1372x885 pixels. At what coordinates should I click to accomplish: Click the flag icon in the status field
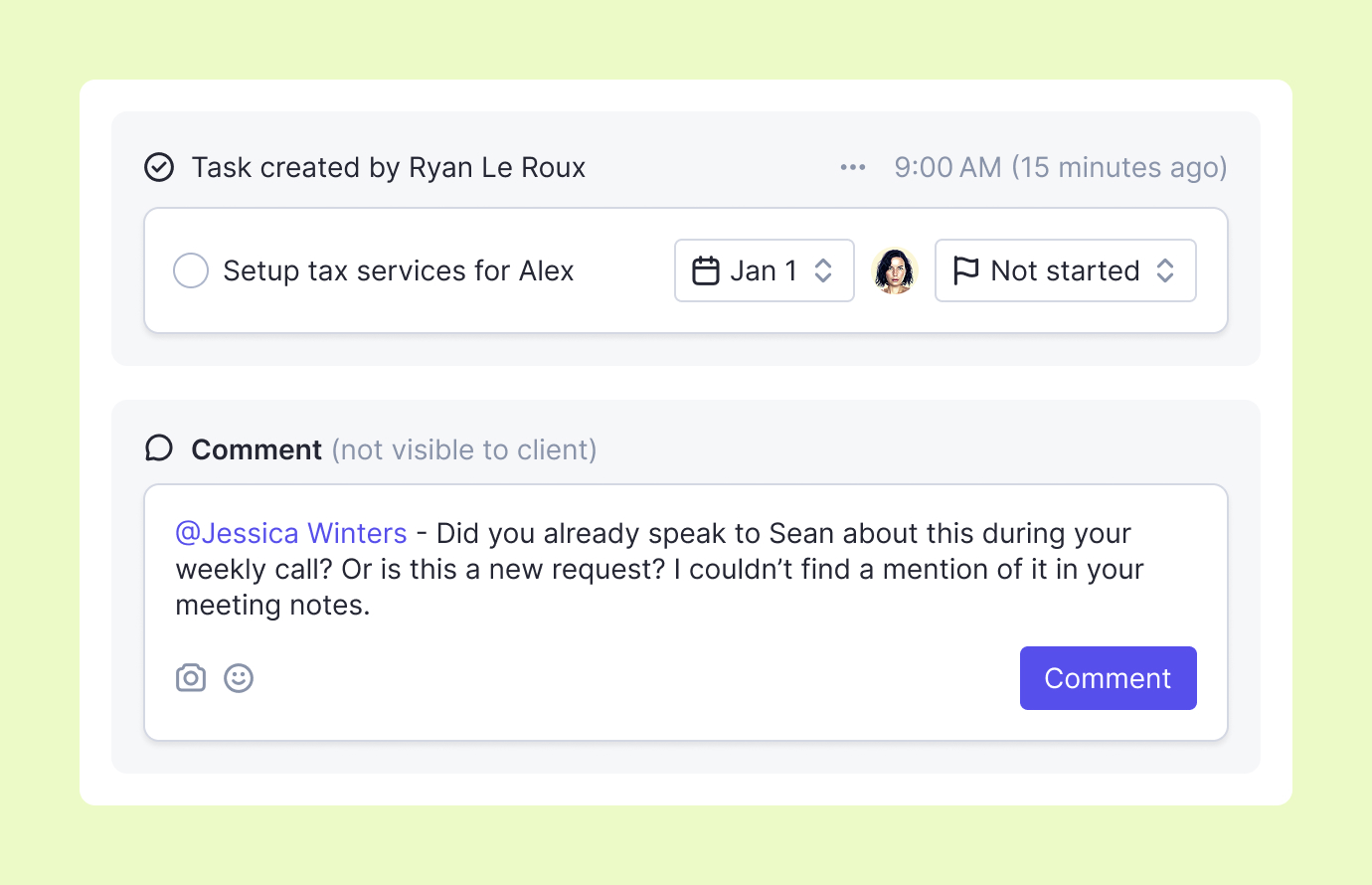965,270
